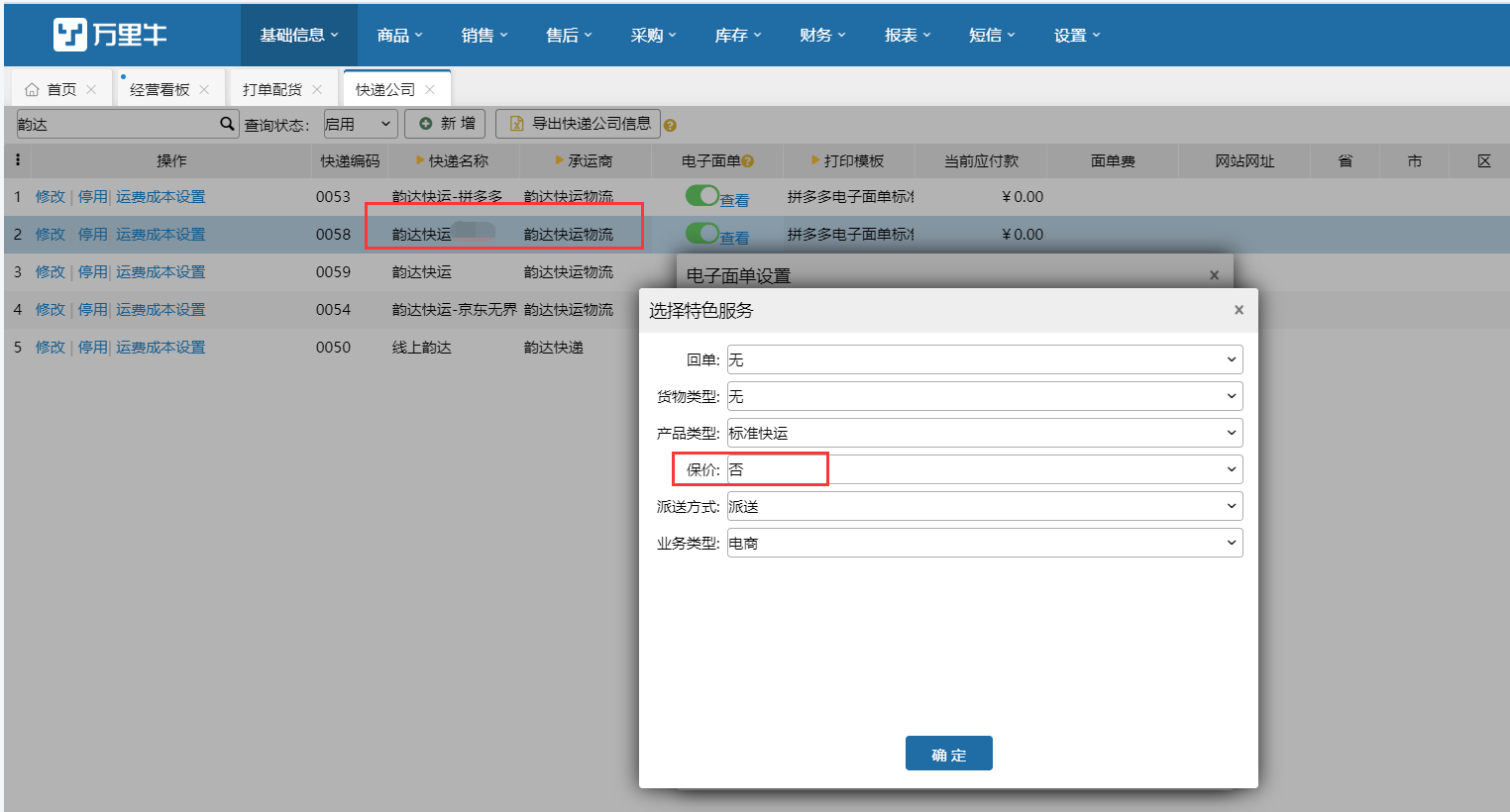Click the 确定 button

point(949,754)
